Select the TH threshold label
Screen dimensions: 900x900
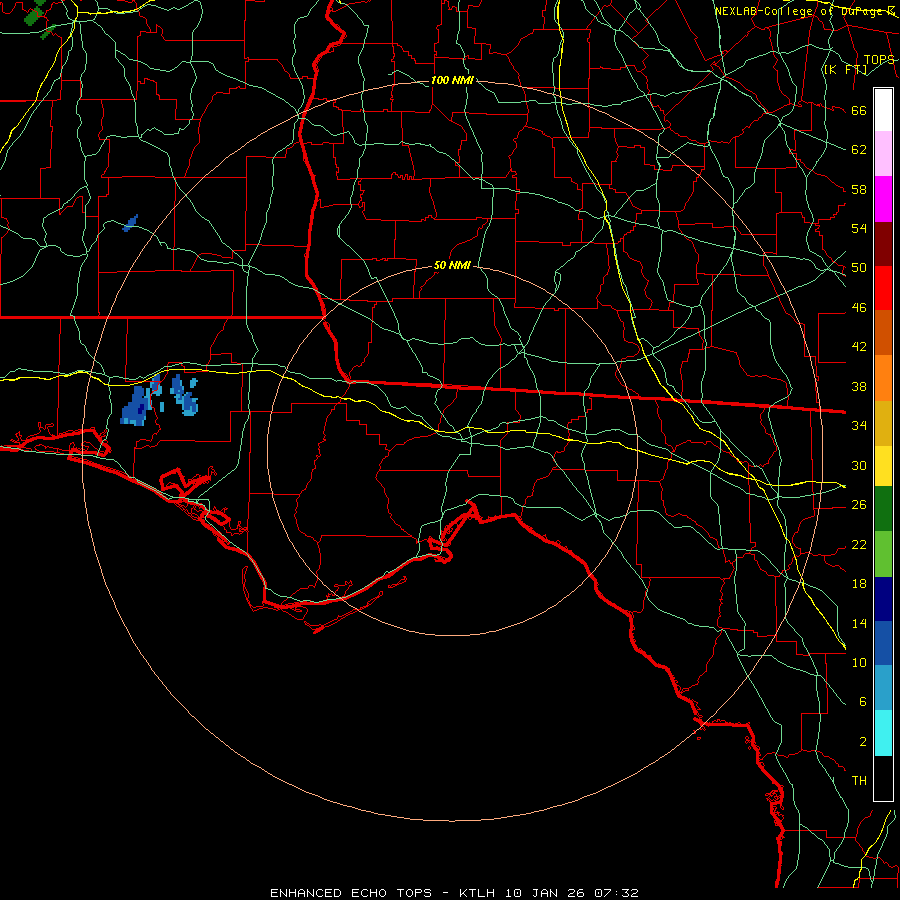coord(859,781)
